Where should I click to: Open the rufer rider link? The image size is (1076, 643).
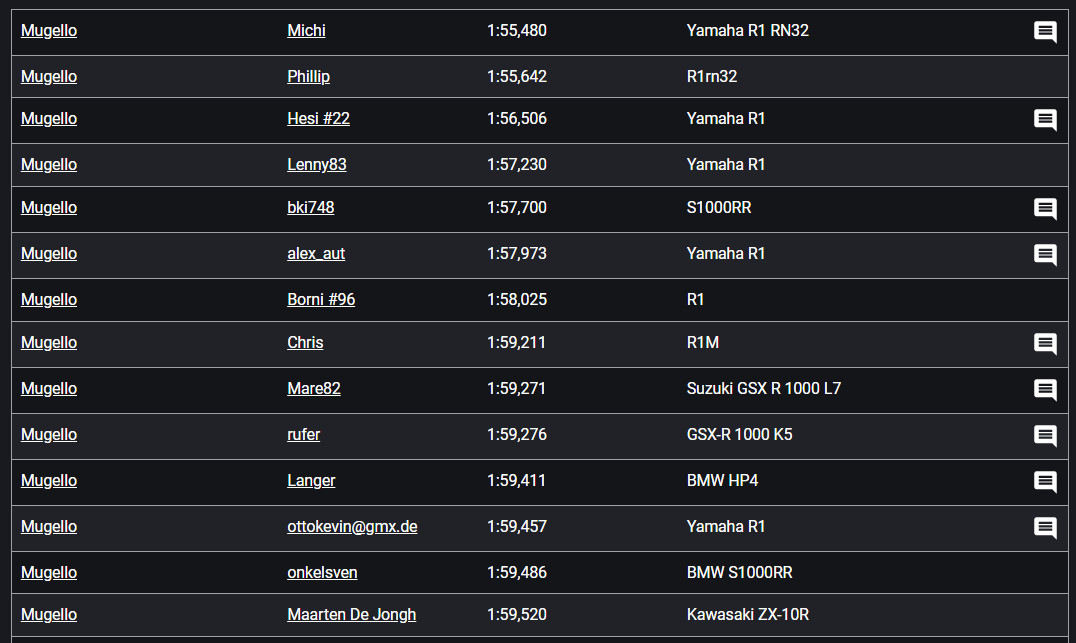303,434
